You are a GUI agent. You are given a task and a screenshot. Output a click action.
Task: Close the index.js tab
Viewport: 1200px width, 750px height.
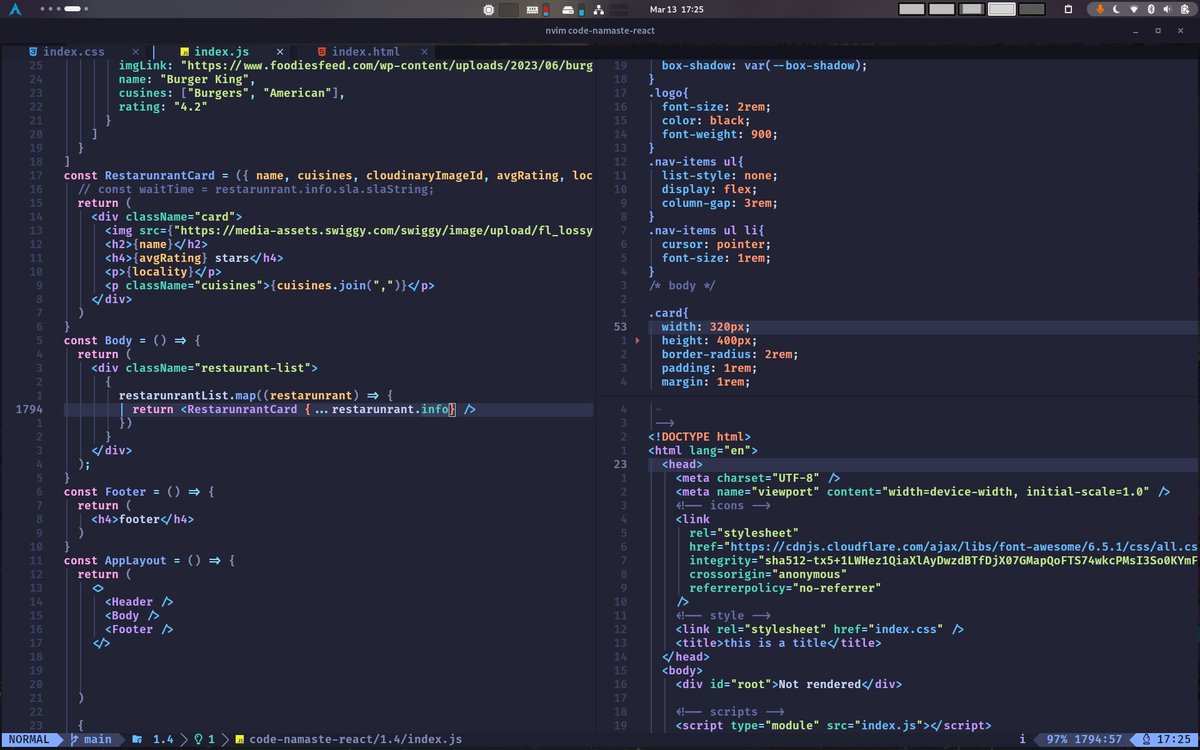coord(280,51)
